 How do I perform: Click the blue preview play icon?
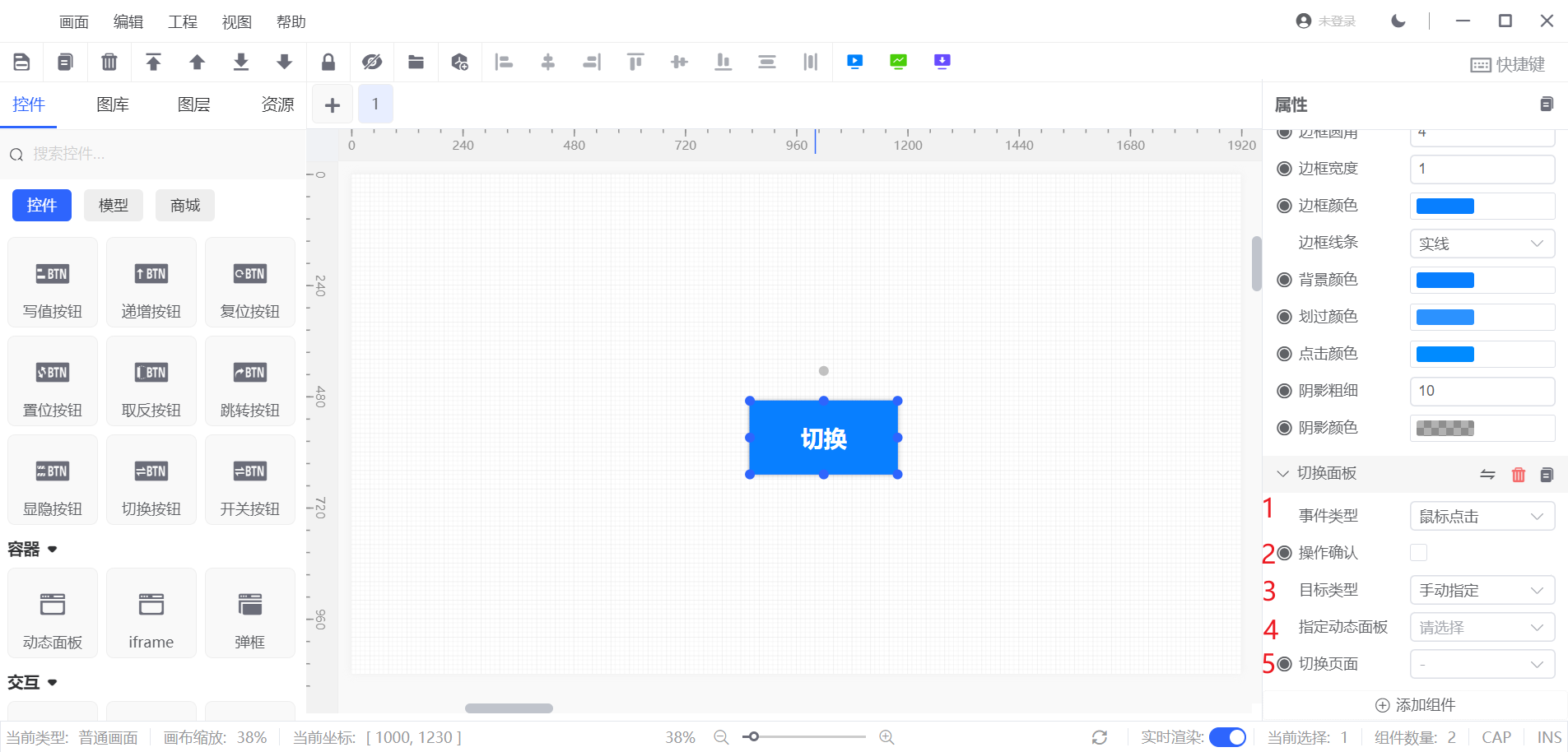pos(855,62)
